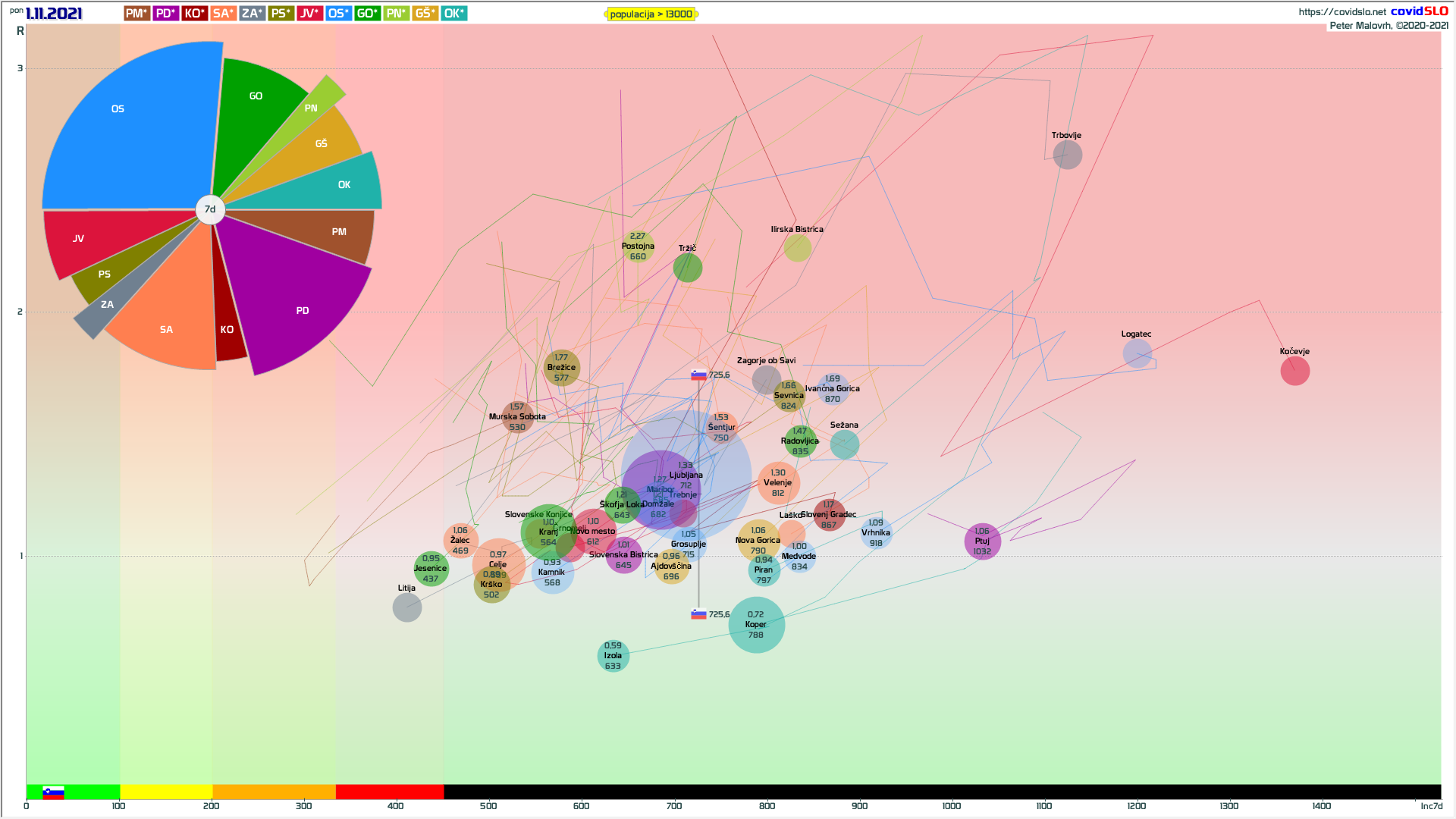Click the lower Slovenia flag marker 725.6
Viewport: 1456px width, 819px height.
pyautogui.click(x=698, y=614)
